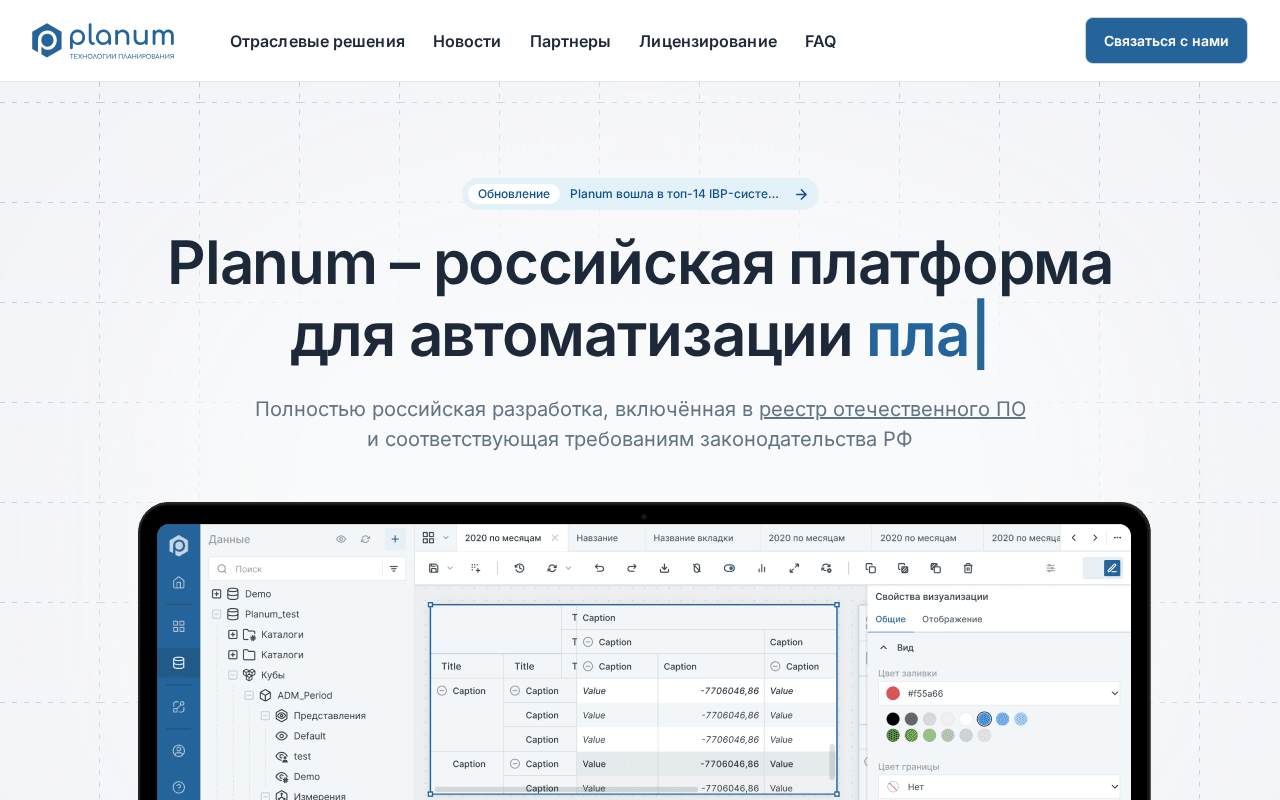Click the trash delete icon in the toolbar
This screenshot has height=800, width=1280.
point(968,568)
